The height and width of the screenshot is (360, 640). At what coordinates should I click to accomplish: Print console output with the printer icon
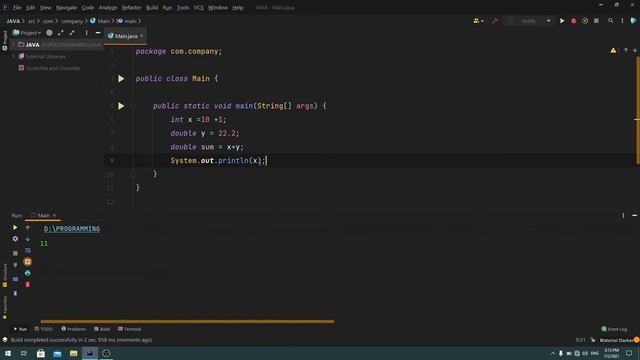tap(28, 273)
